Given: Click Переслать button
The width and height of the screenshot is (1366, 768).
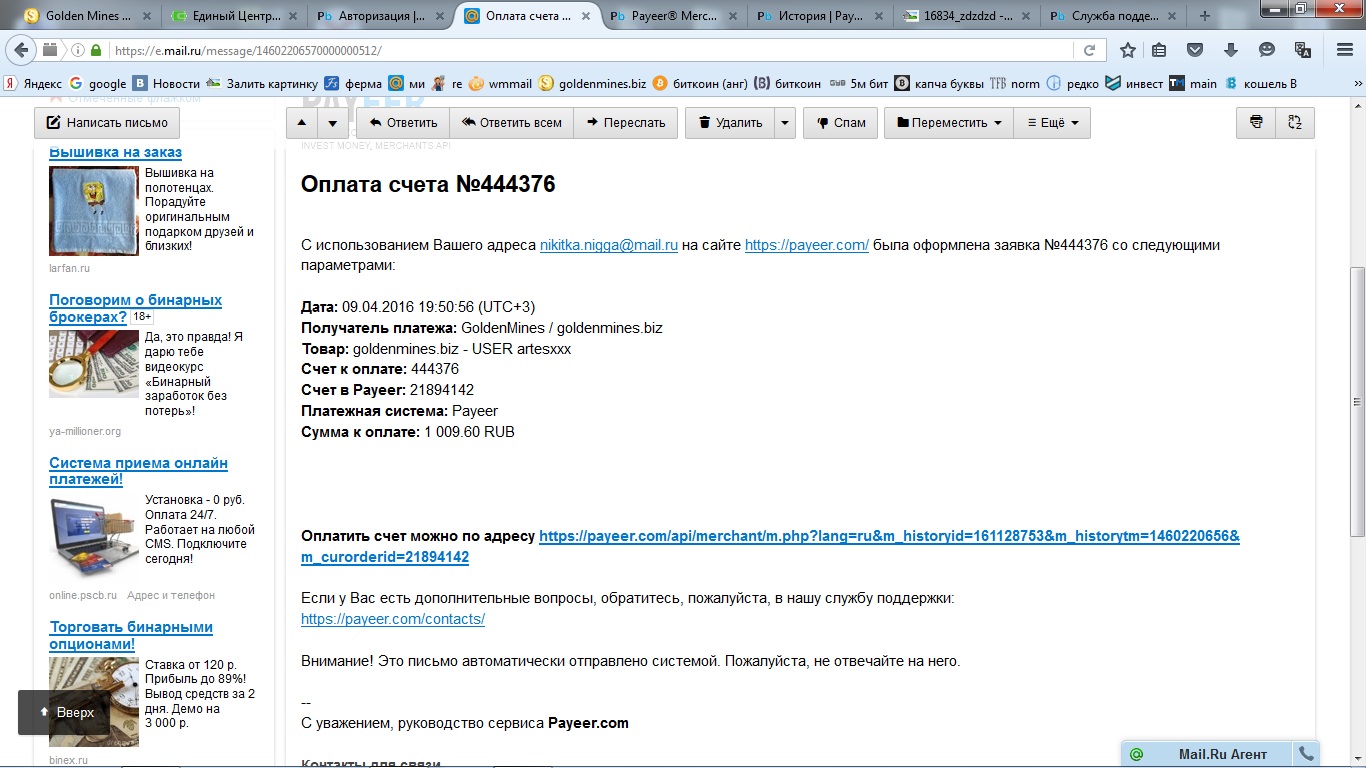Looking at the screenshot, I should [626, 123].
